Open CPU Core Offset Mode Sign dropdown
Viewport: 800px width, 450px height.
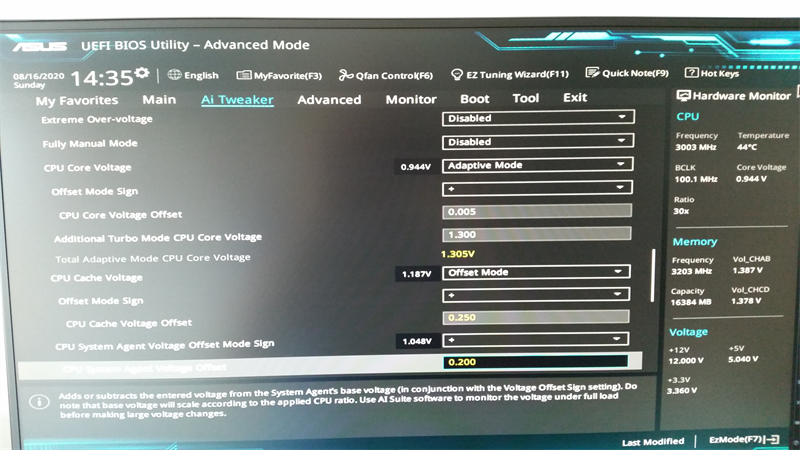point(537,188)
